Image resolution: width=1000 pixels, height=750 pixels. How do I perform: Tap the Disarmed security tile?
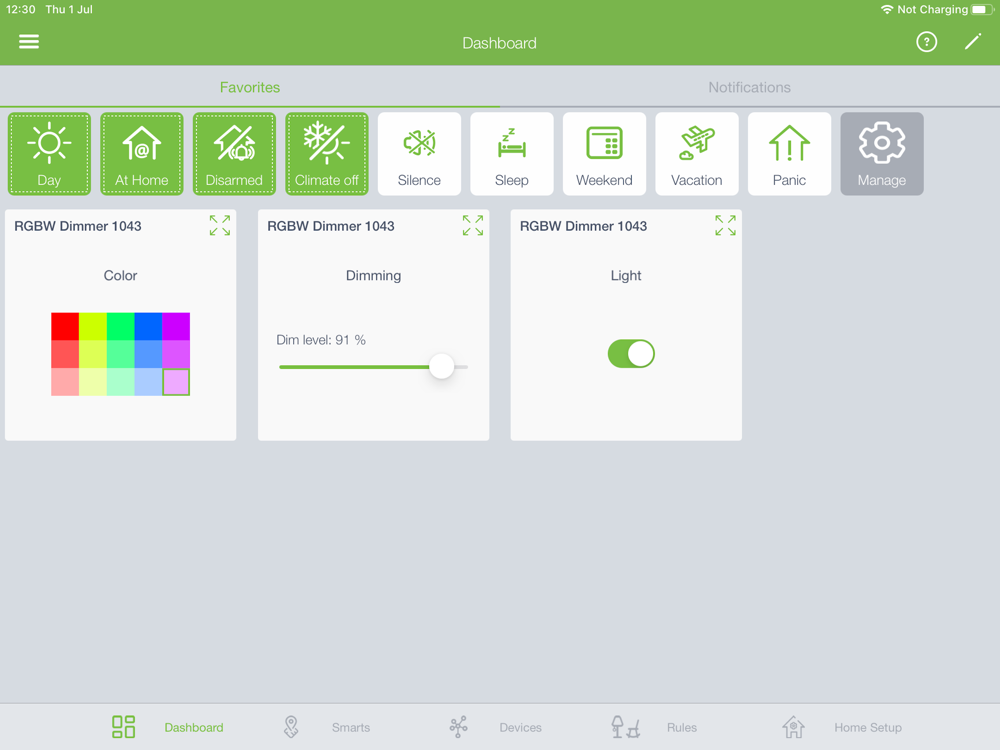click(x=234, y=154)
